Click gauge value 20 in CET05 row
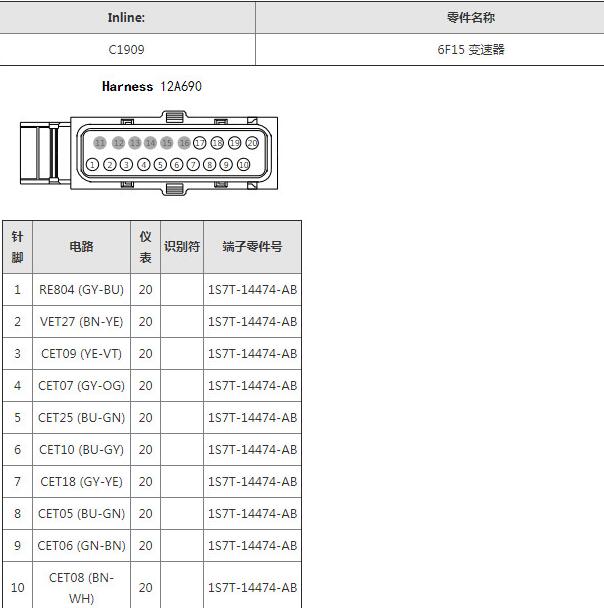The width and height of the screenshot is (604, 608). pyautogui.click(x=145, y=513)
